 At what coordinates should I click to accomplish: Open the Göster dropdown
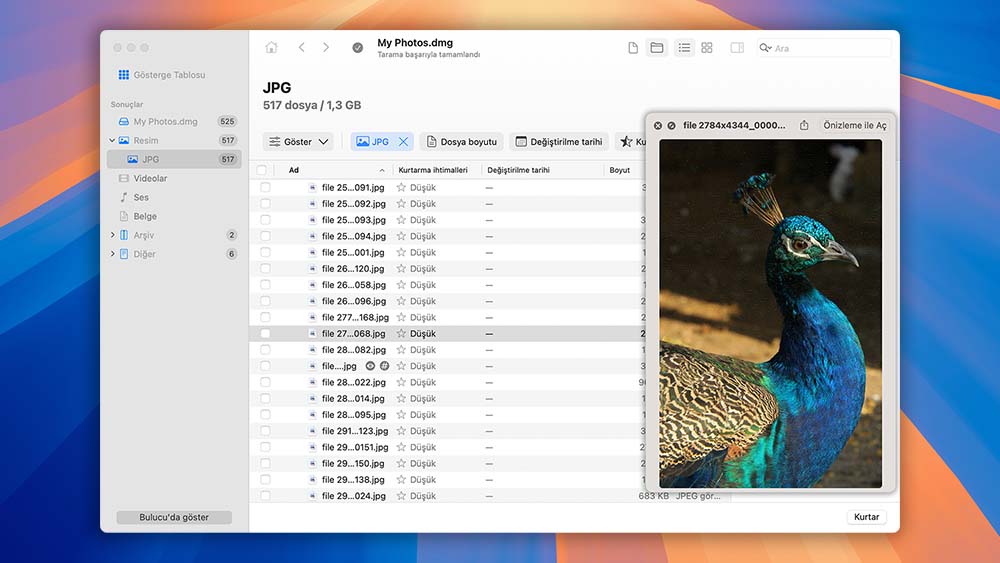coord(298,142)
